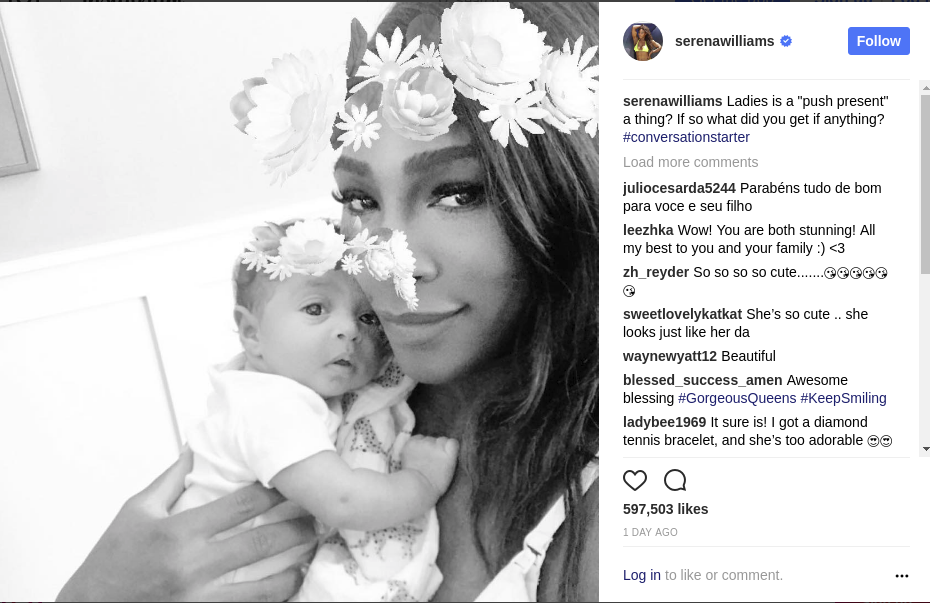
Task: Open the profile picture avatar
Action: 643,42
